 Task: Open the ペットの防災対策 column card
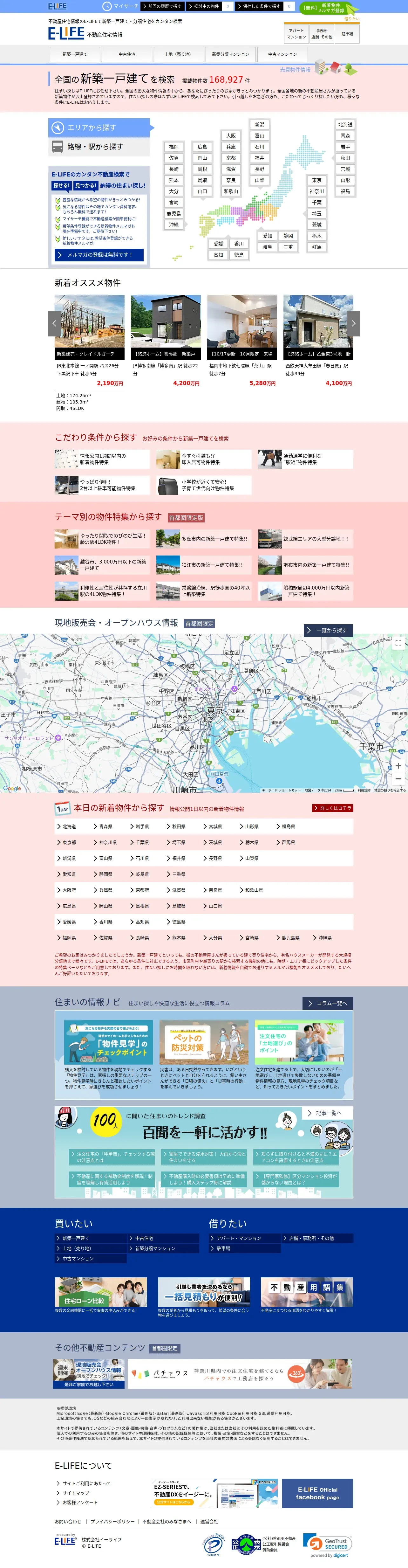coord(204,1041)
